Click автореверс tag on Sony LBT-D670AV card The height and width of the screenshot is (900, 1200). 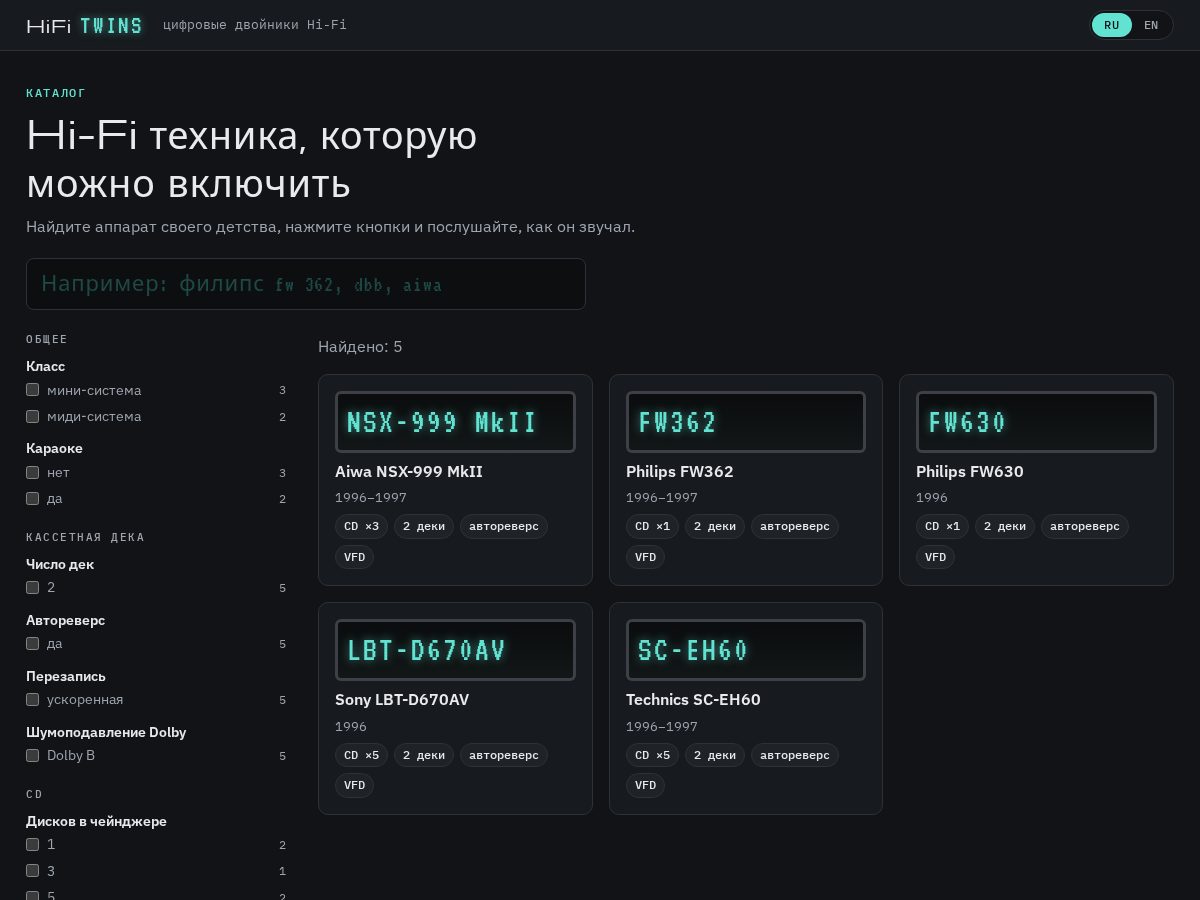tap(504, 755)
